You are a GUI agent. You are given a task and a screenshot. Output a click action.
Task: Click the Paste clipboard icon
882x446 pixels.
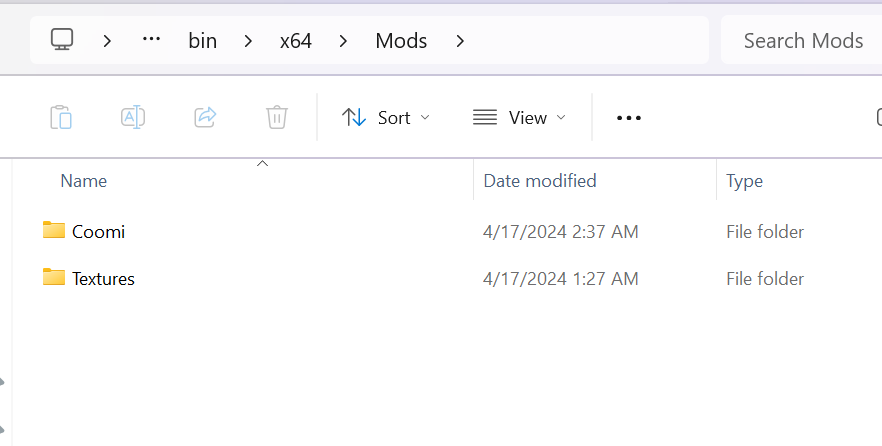click(61, 118)
